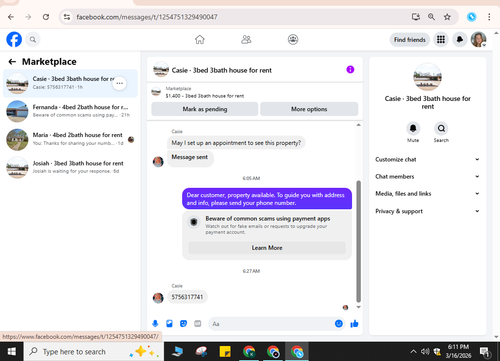Click the Windows taskbar search box
Screen dimensions: 500x361
pyautogui.click(x=94, y=352)
